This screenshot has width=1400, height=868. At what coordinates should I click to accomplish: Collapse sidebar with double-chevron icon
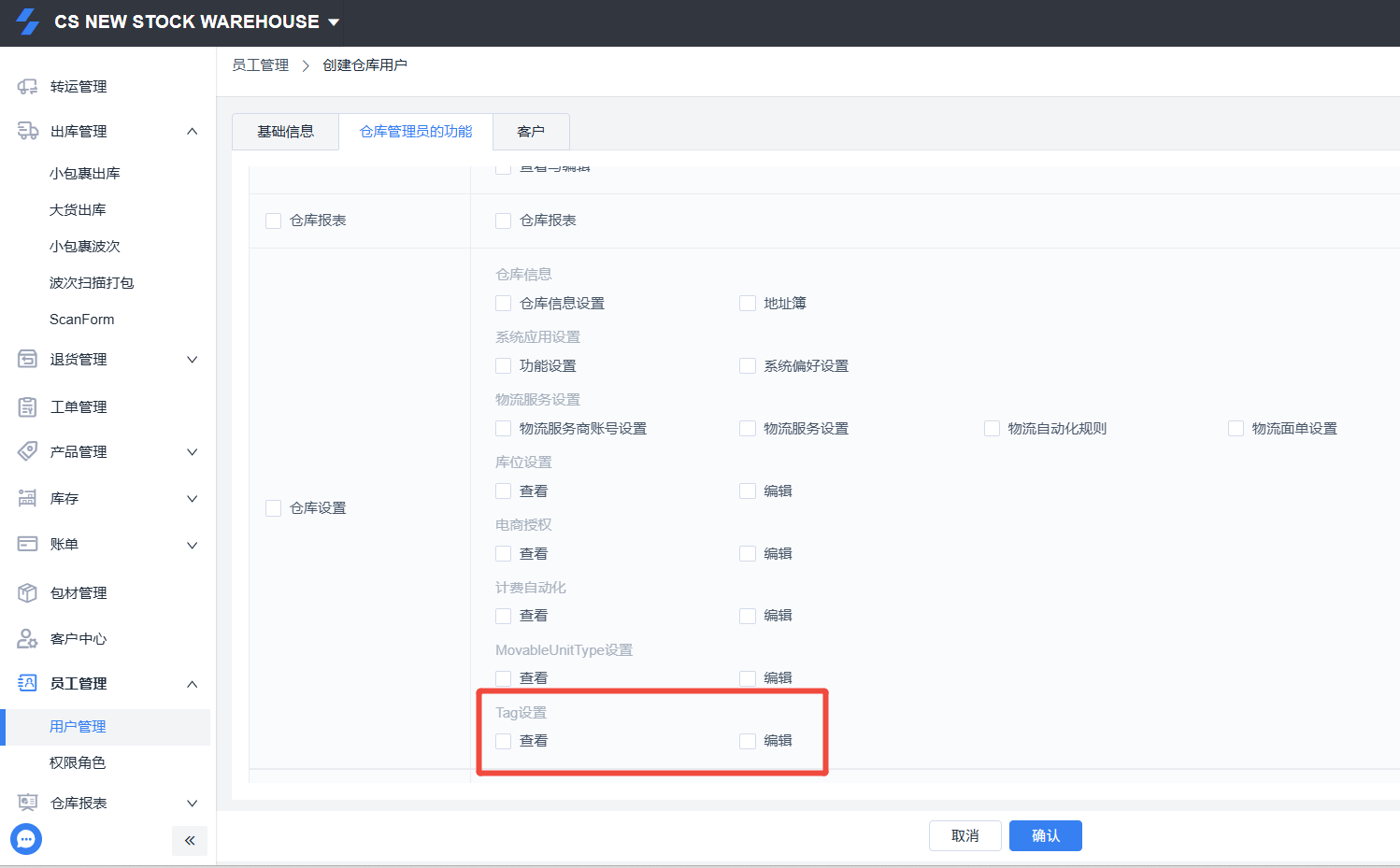190,840
